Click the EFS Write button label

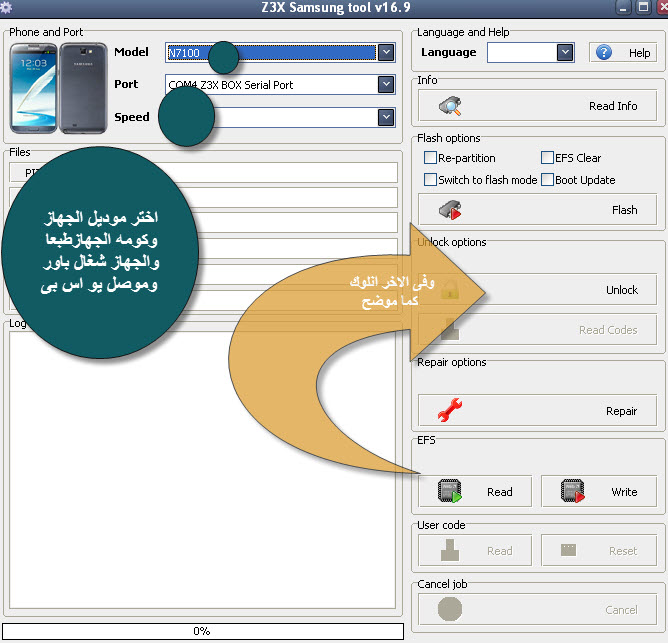(624, 492)
